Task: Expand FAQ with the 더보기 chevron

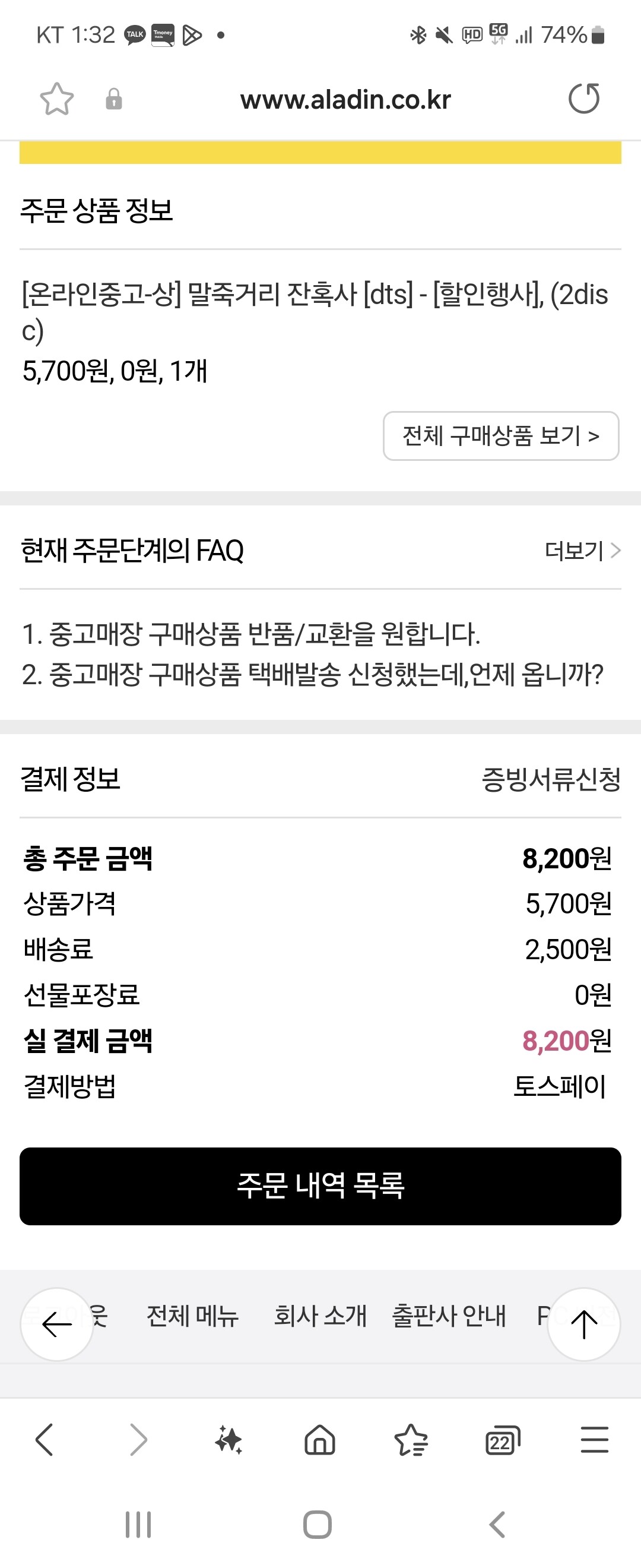Action: point(583,551)
